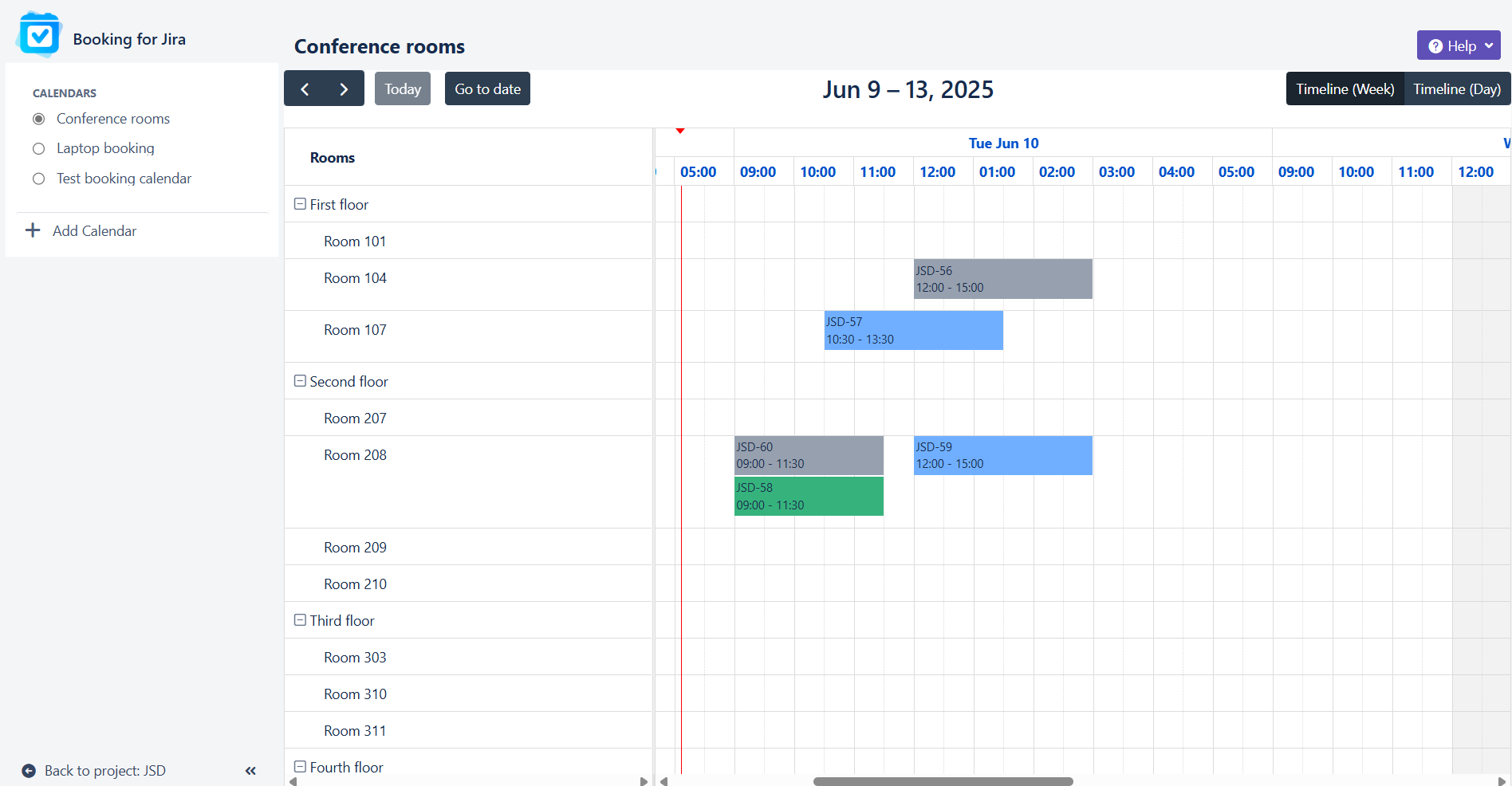Collapse the First floor group
Viewport: 1512px width, 786px height.
click(301, 204)
